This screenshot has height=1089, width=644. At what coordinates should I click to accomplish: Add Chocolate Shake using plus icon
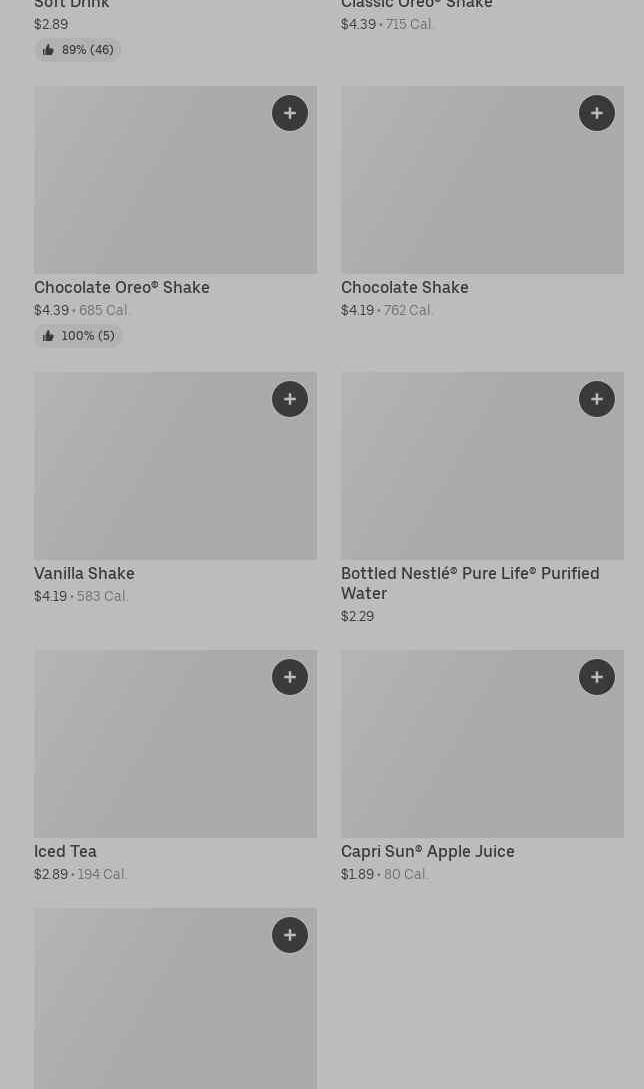(597, 113)
